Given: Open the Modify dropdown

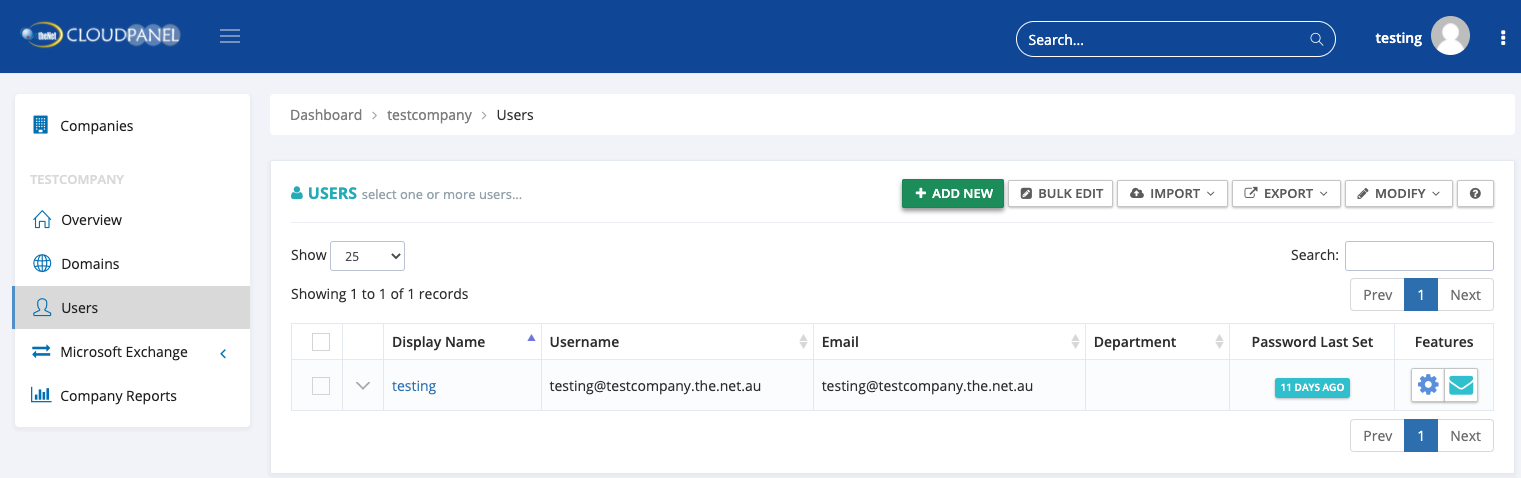Looking at the screenshot, I should [1398, 193].
